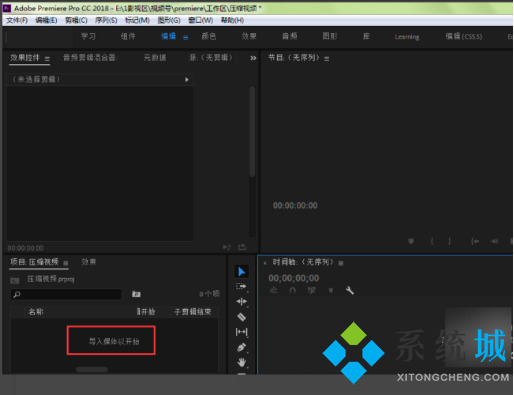Select the Track Select Forward tool

pos(241,286)
